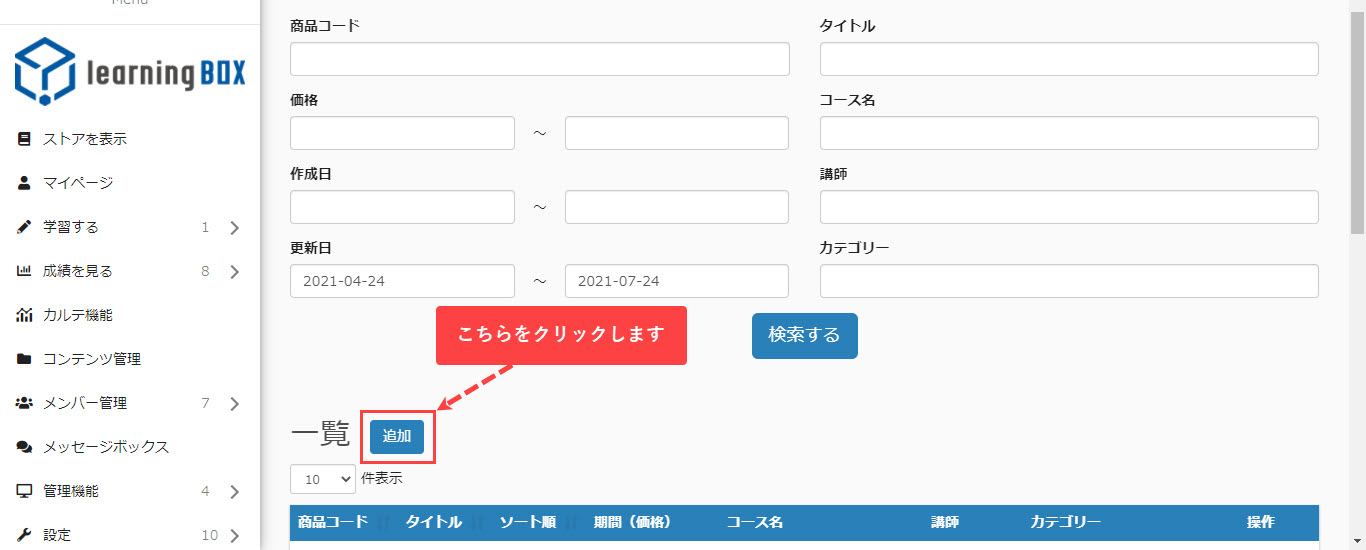Focus the 商品コード input field
Viewport: 1366px width, 550px height.
[x=539, y=59]
